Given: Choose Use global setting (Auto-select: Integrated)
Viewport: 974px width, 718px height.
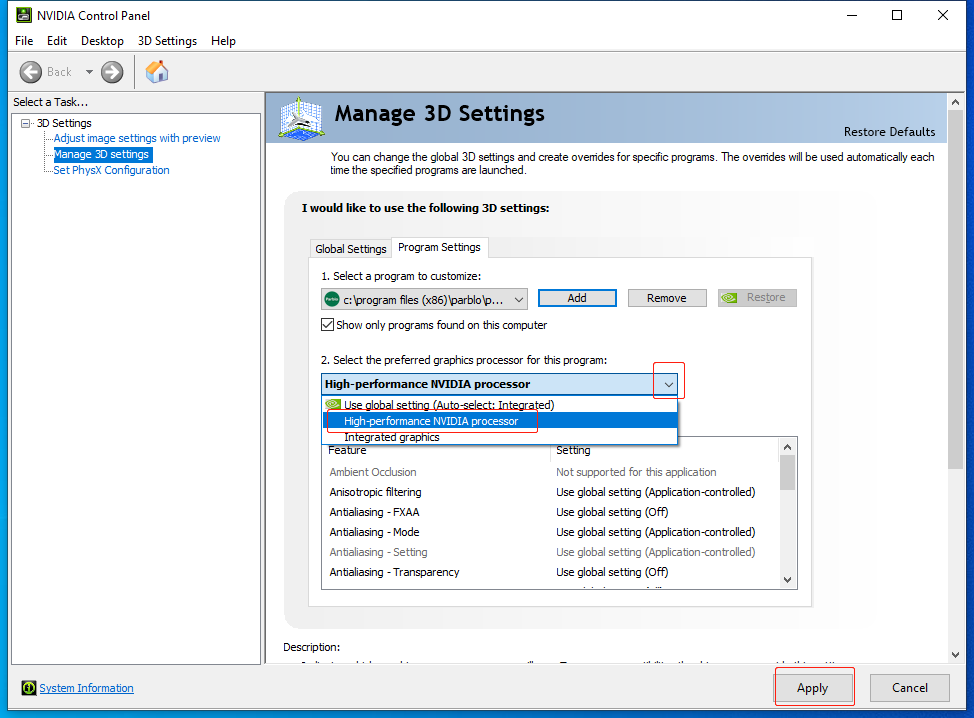Looking at the screenshot, I should 500,405.
